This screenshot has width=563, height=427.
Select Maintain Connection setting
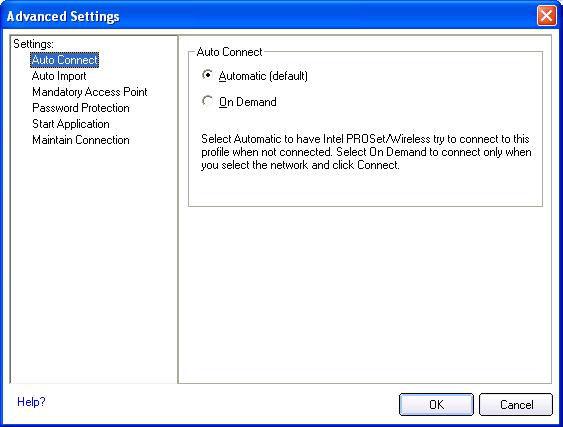(81, 140)
